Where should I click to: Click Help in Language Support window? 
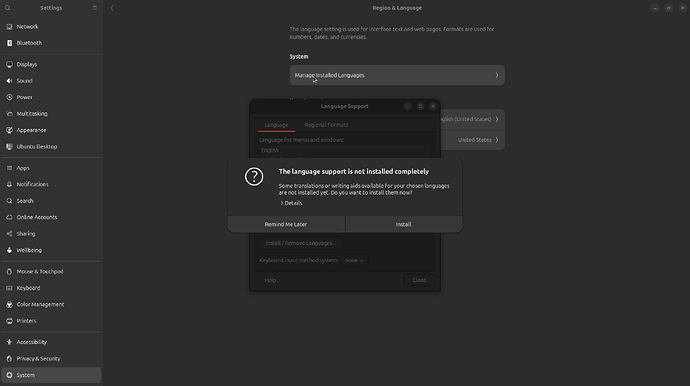[270, 280]
